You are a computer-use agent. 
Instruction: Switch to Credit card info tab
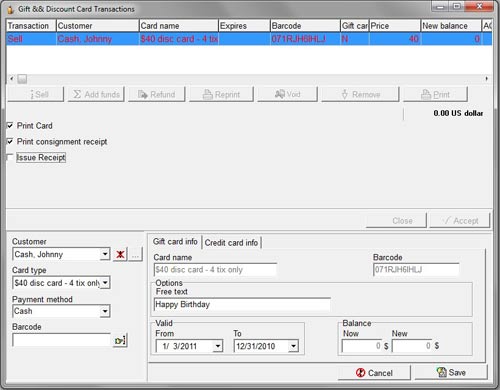[x=231, y=243]
